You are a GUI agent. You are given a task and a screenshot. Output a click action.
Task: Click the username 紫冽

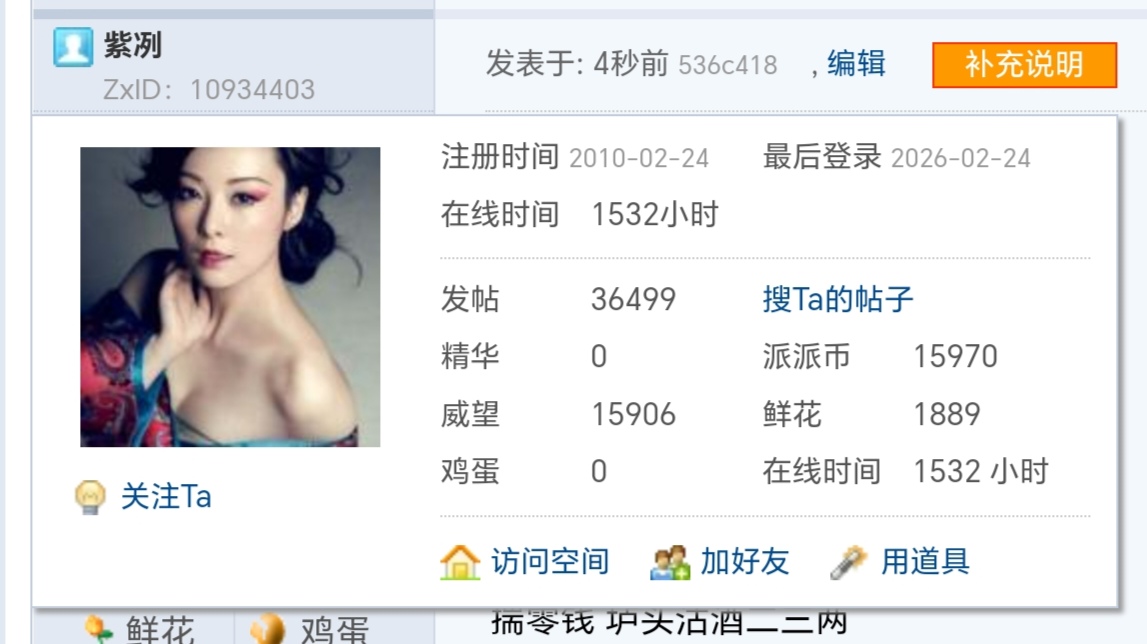click(132, 45)
